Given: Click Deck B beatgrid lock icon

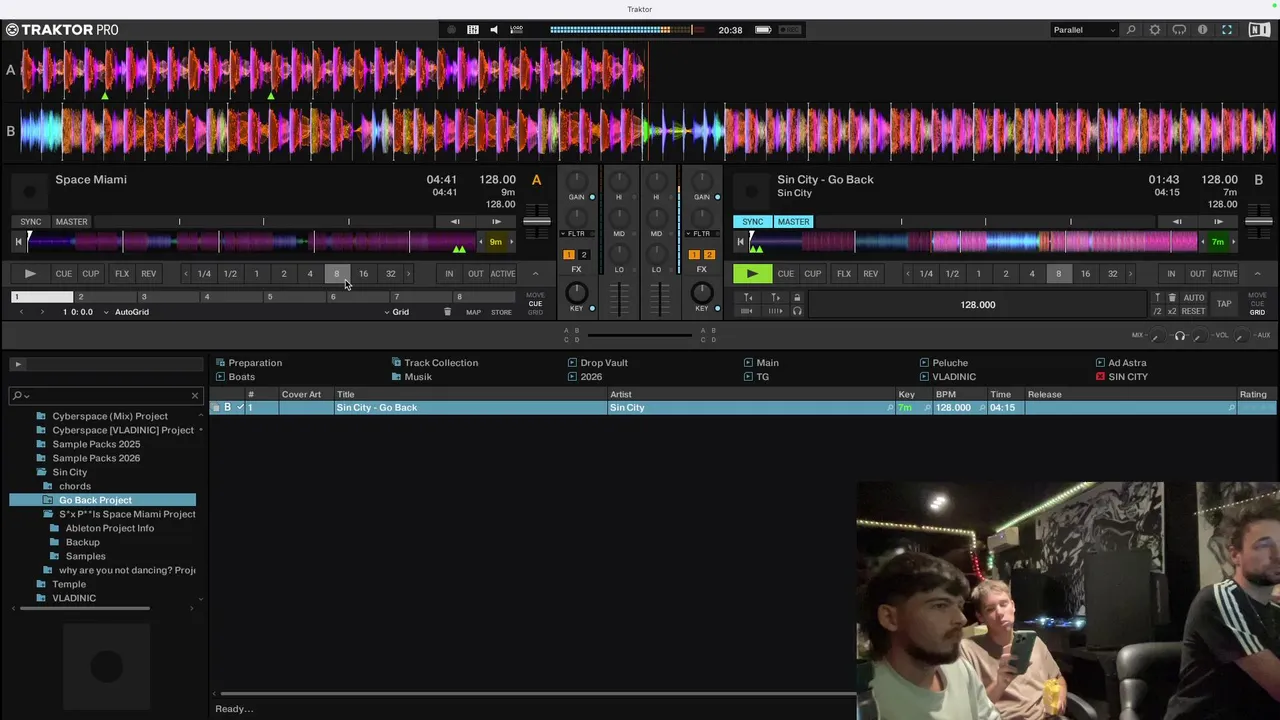Looking at the screenshot, I should 797,298.
